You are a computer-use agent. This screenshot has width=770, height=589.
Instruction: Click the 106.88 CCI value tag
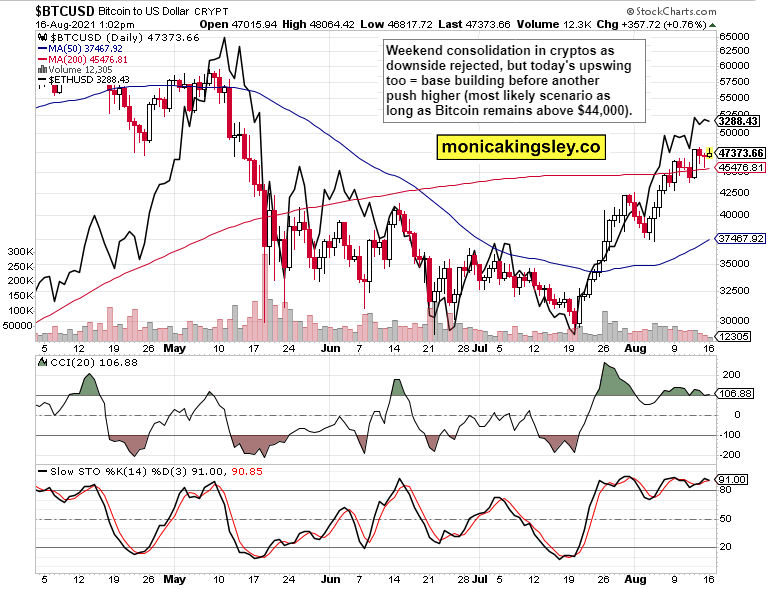(x=739, y=393)
